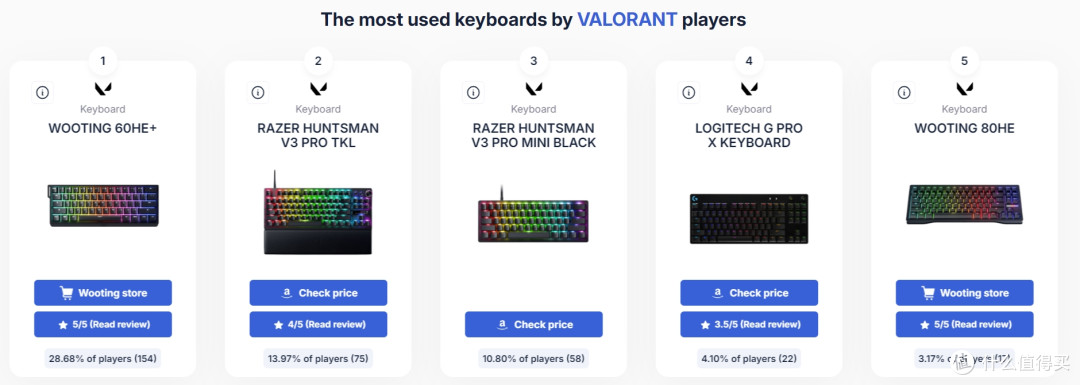Screen dimensions: 1080x385
Task: Click Valorant logo on Logitech G Pro X card
Action: click(x=749, y=89)
